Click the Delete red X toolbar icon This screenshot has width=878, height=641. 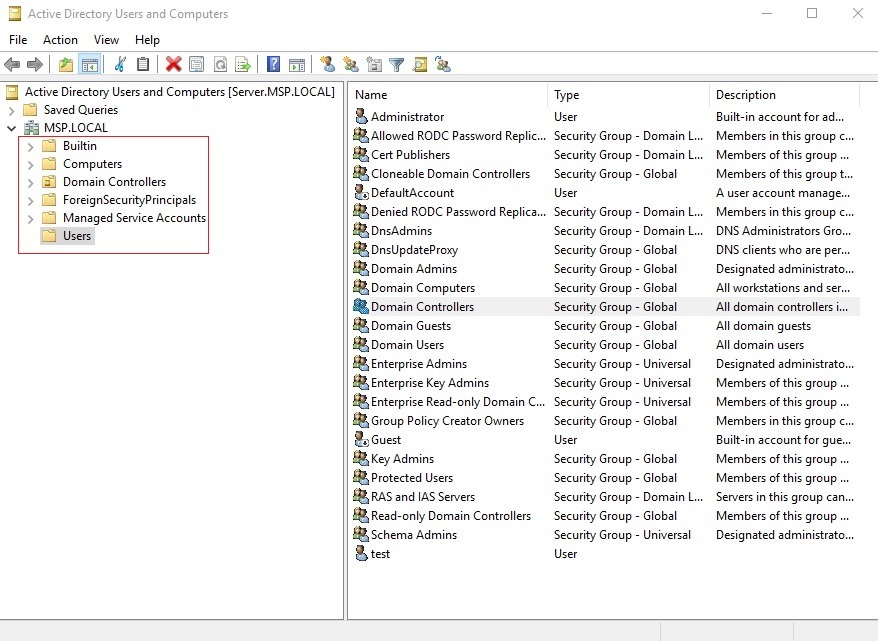[x=174, y=64]
